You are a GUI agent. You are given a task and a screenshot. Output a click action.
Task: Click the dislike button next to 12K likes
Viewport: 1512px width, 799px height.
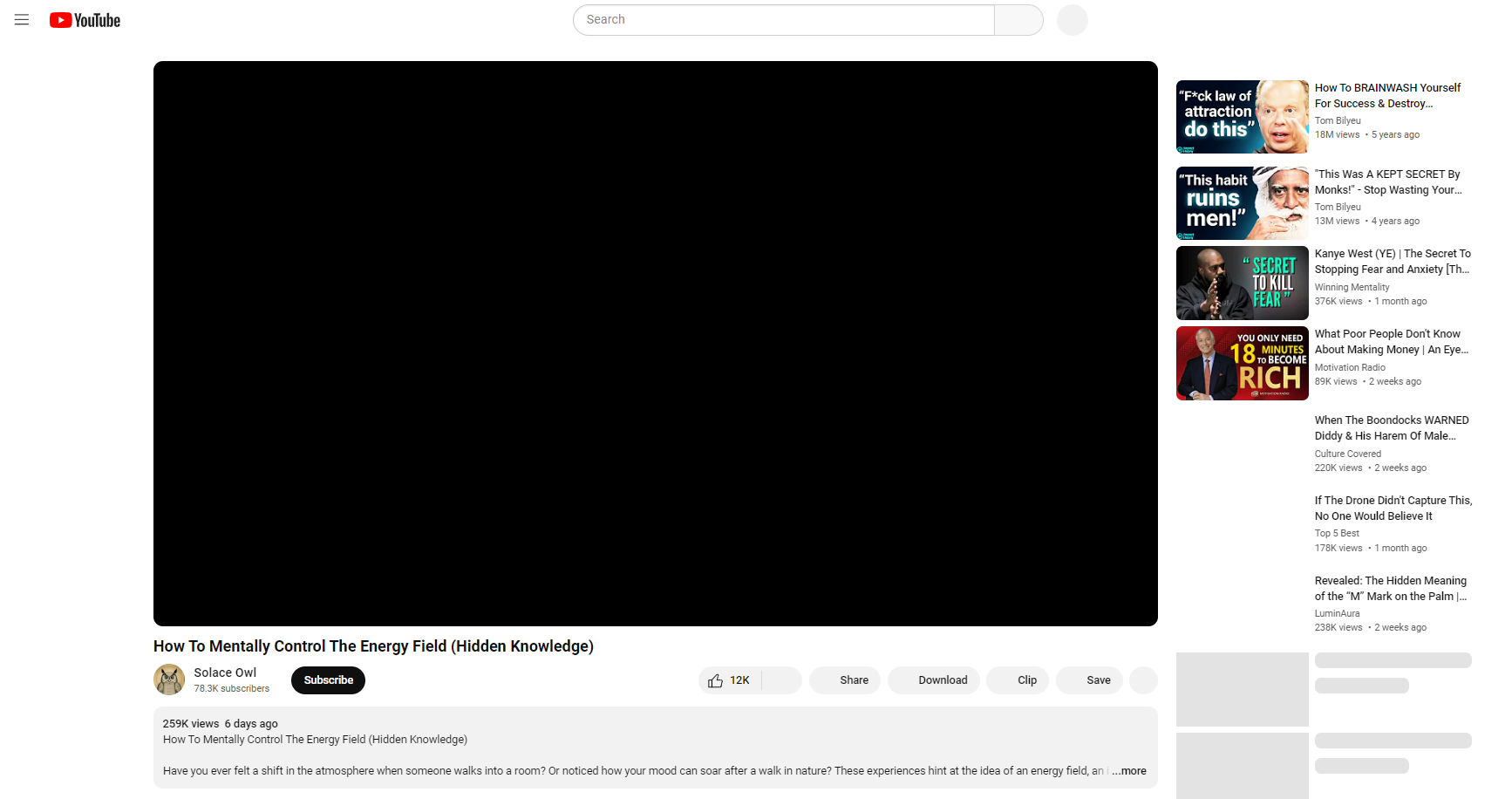tap(781, 680)
